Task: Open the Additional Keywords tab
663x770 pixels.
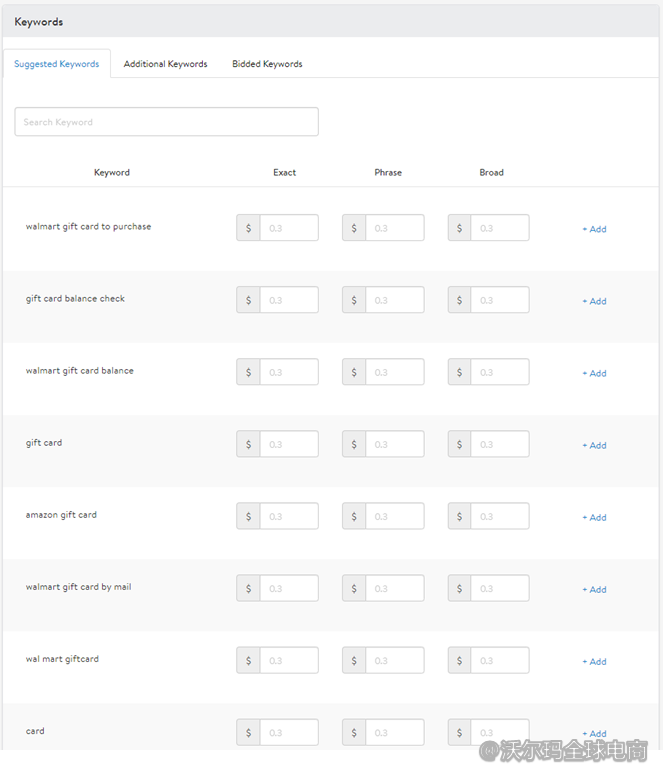Action: (x=165, y=64)
